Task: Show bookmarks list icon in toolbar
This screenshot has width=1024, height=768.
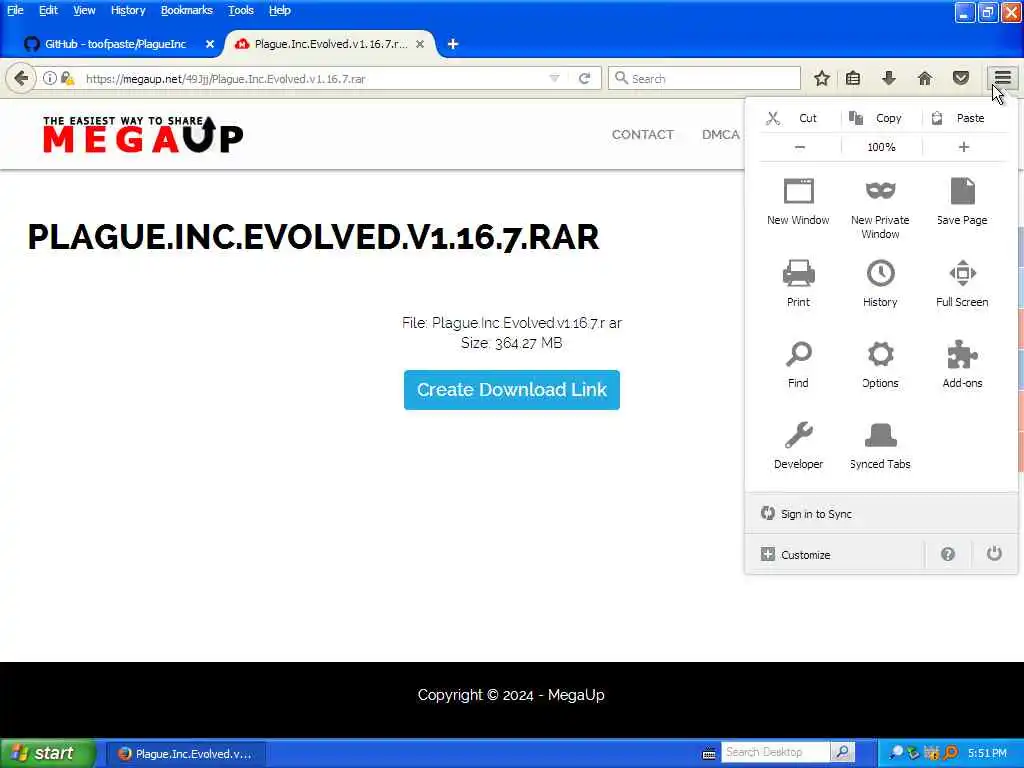Action: 853,79
